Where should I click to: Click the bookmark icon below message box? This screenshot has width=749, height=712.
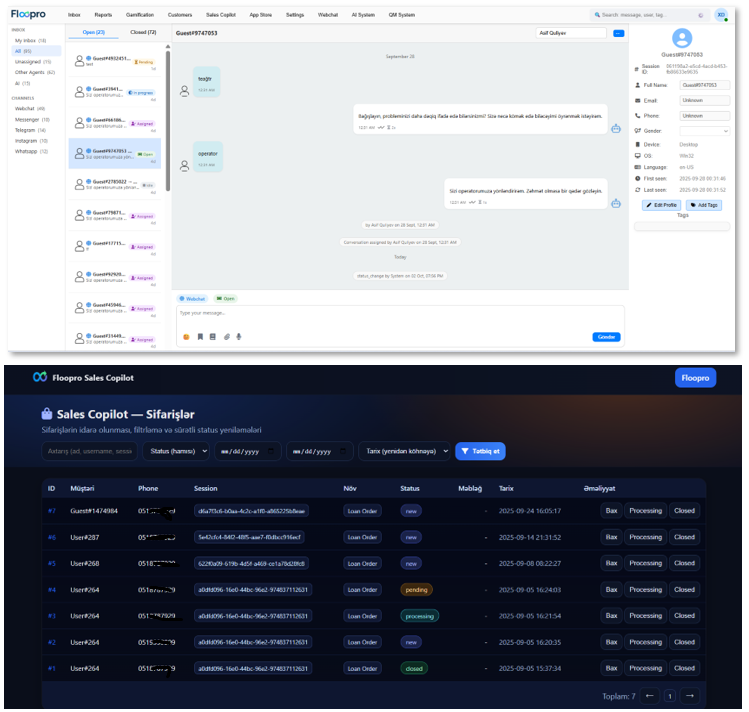[x=200, y=337]
